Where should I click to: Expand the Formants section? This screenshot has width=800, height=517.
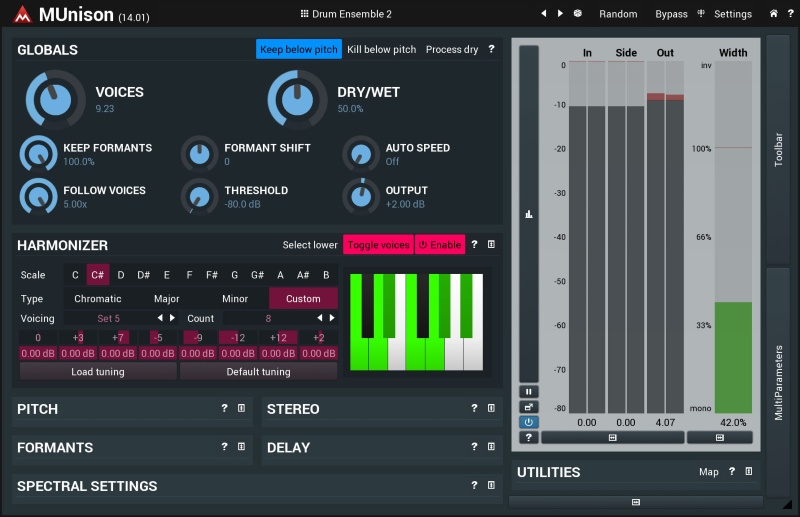pos(55,448)
